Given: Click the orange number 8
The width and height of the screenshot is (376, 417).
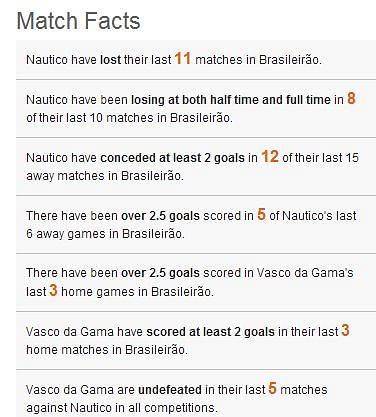Looking at the screenshot, I should point(351,98).
